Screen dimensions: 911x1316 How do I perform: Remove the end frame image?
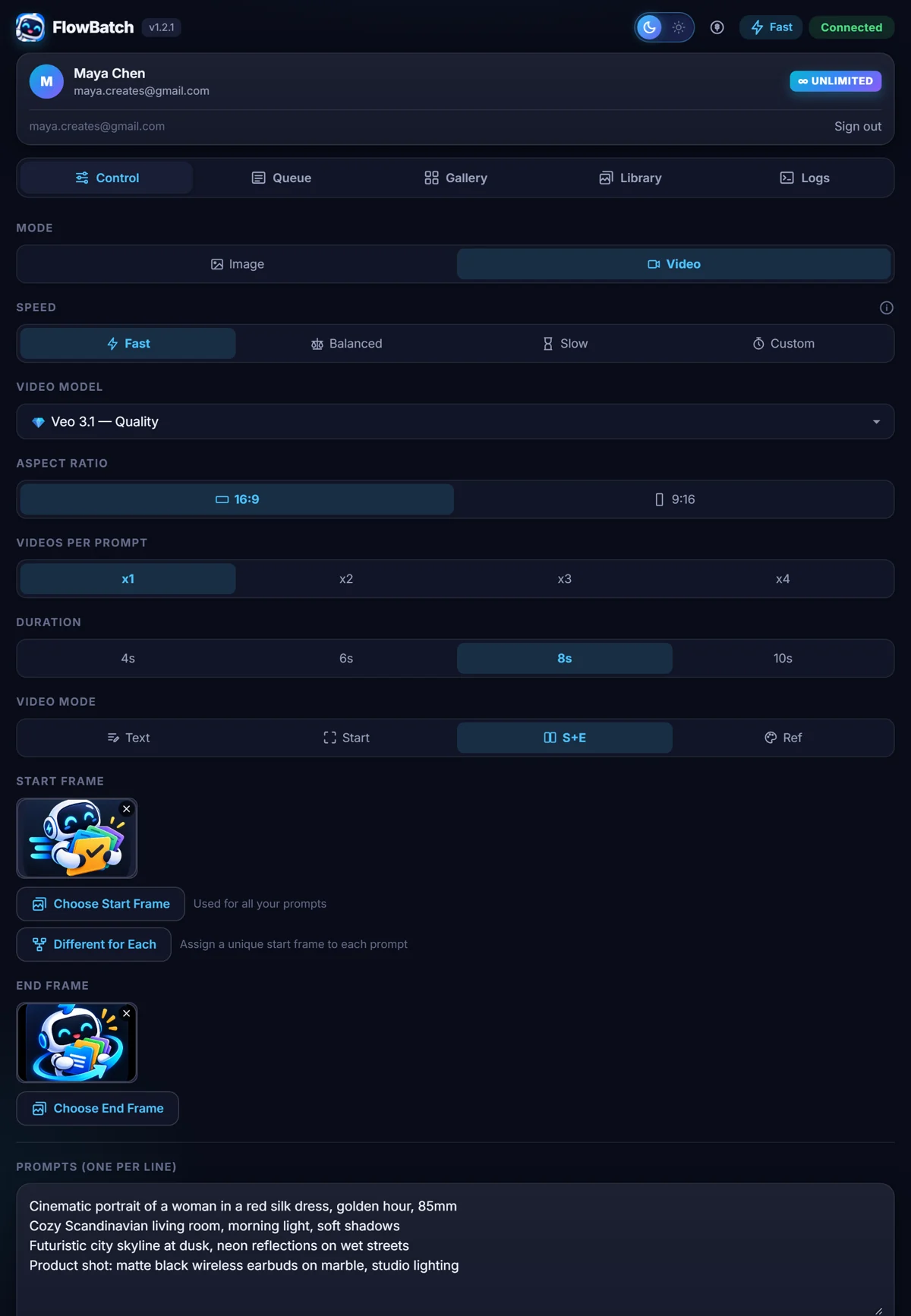127,1013
